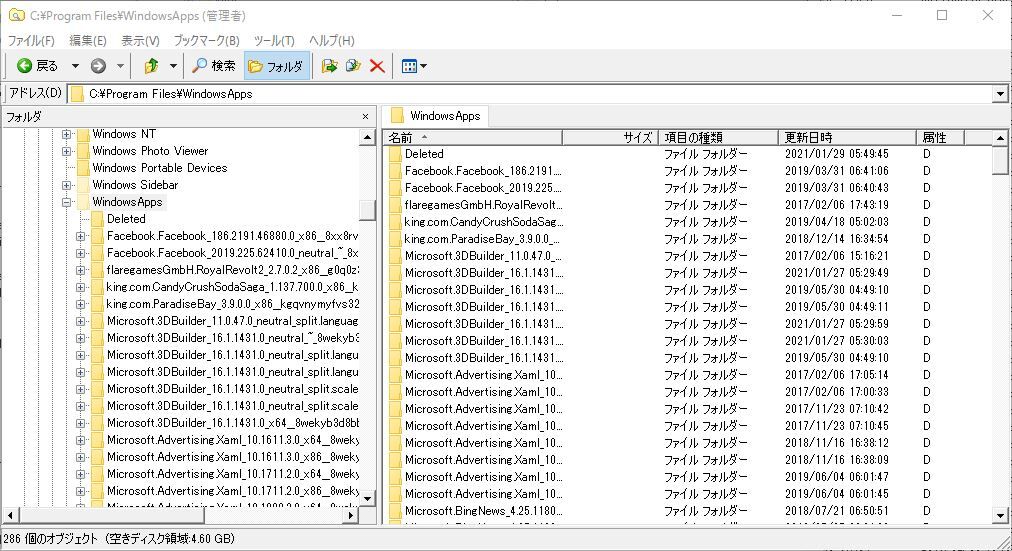Open the ファイル(F) menu

(x=31, y=41)
